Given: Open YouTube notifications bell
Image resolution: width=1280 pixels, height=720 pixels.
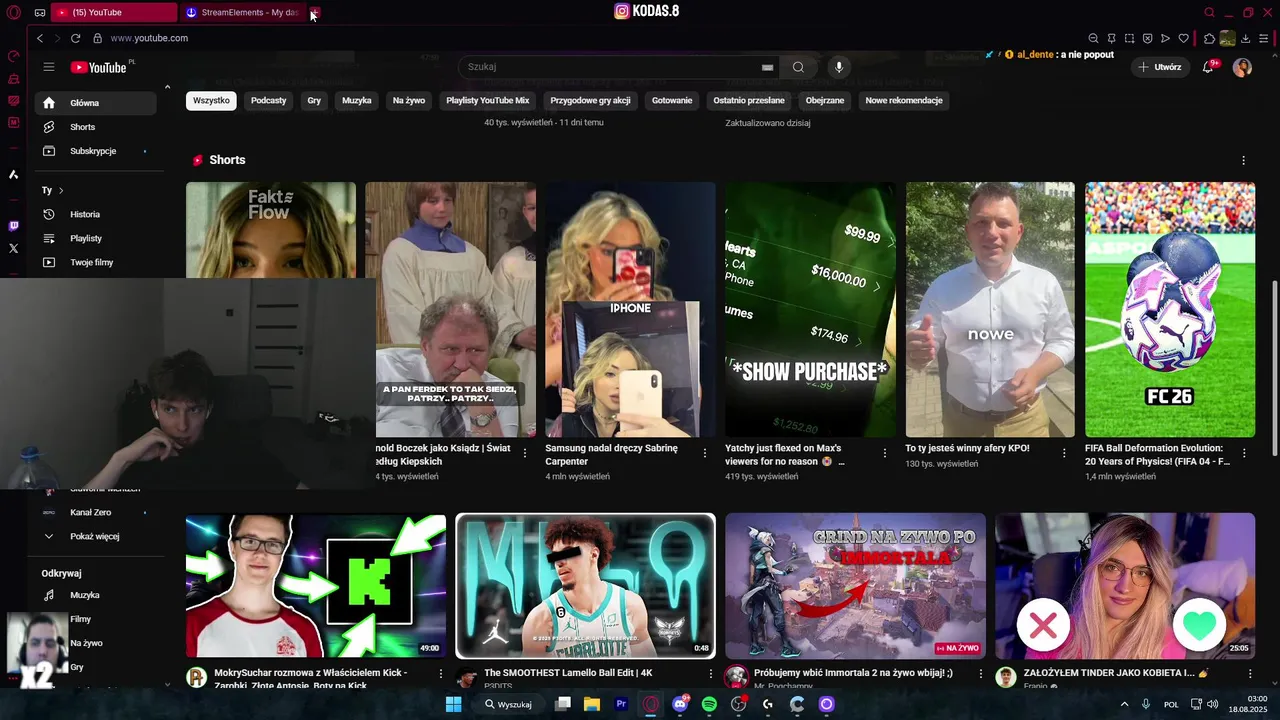Looking at the screenshot, I should pos(1208,66).
